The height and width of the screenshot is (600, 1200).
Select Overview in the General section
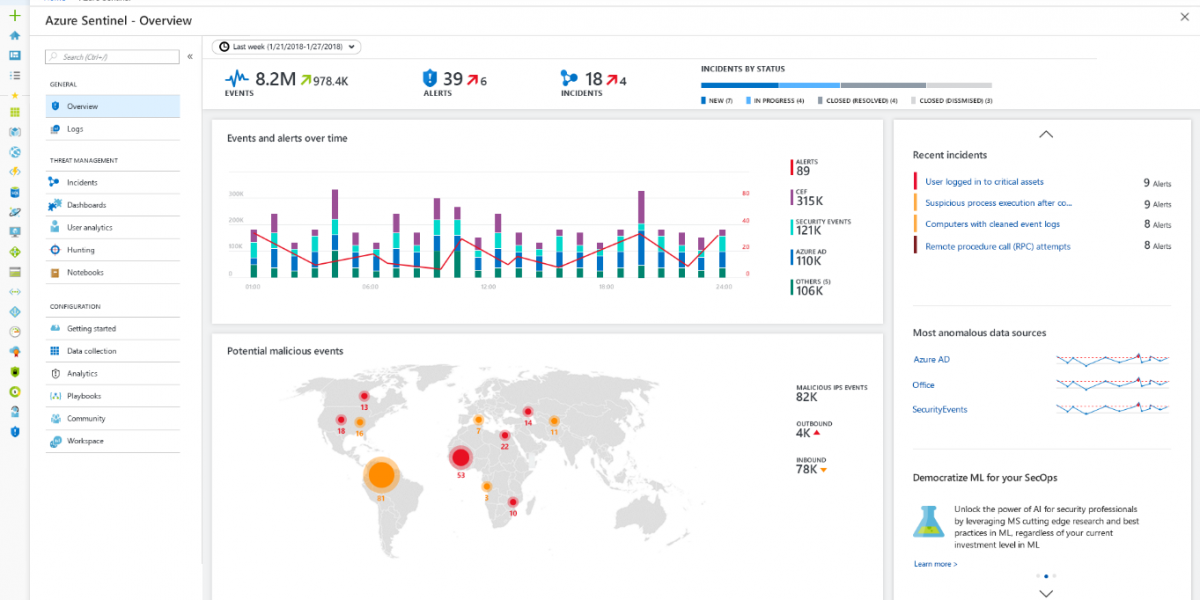coord(113,106)
